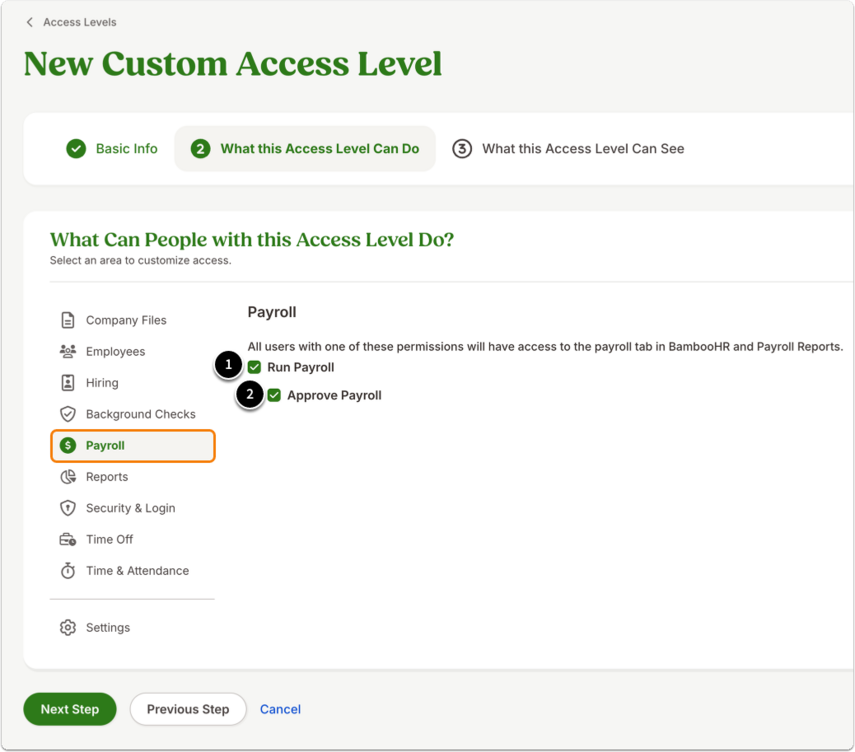
Task: Go to the Basic Info step
Action: point(112,148)
